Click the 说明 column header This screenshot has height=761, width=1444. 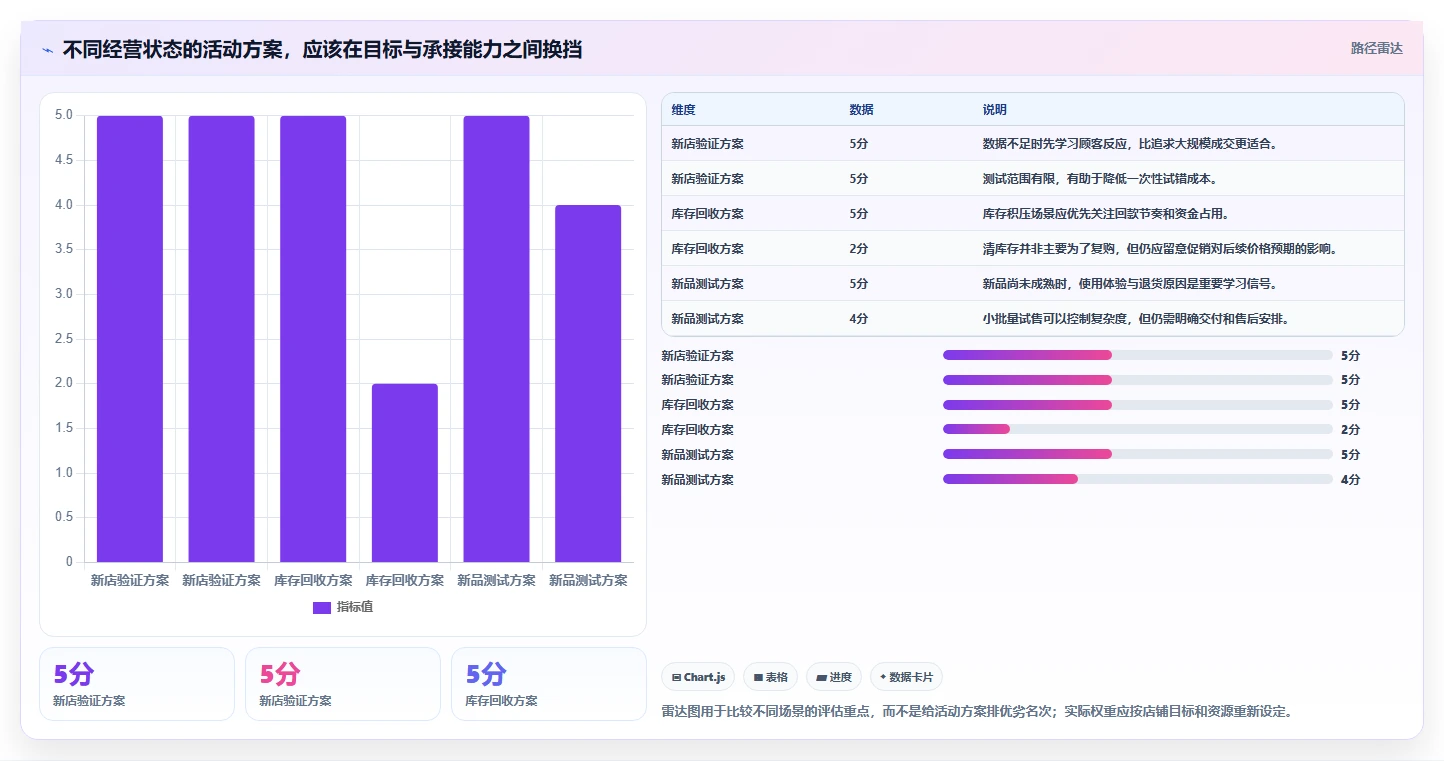coord(995,110)
